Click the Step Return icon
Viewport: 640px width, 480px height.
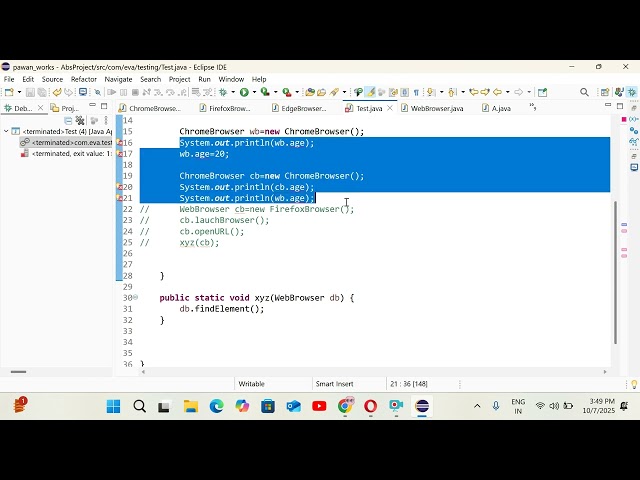[183, 92]
